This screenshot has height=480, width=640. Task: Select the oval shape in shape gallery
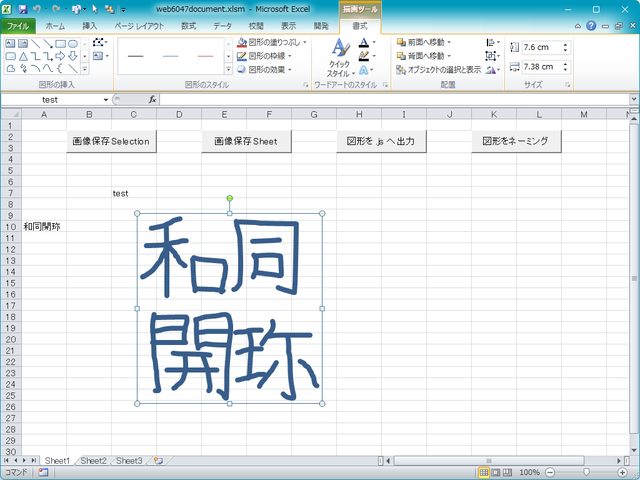(x=73, y=44)
